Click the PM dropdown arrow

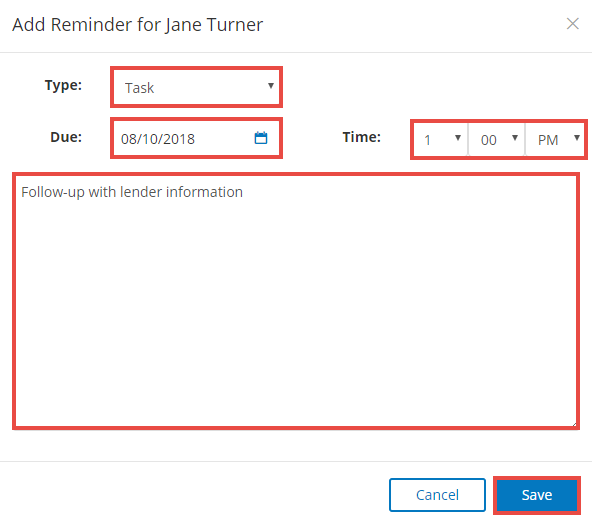coord(577,137)
